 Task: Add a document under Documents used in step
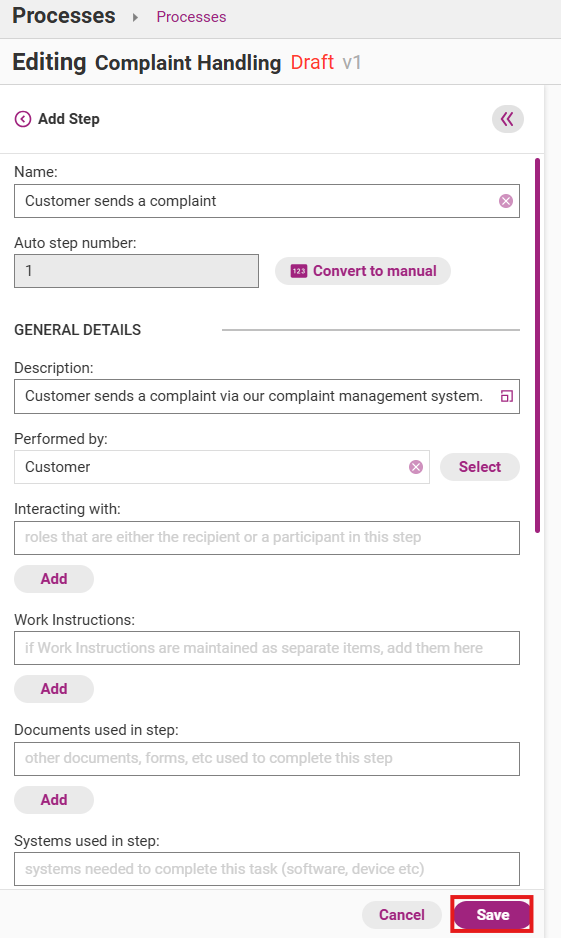pos(54,800)
